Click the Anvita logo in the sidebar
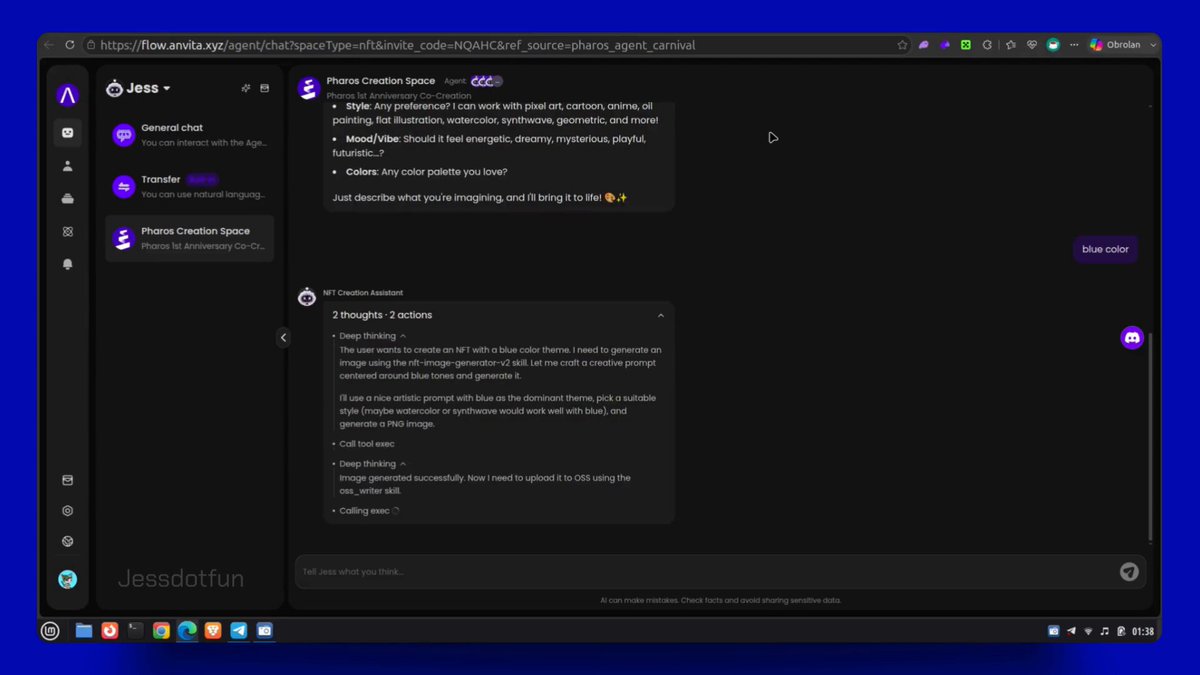The image size is (1200, 675). (x=68, y=95)
